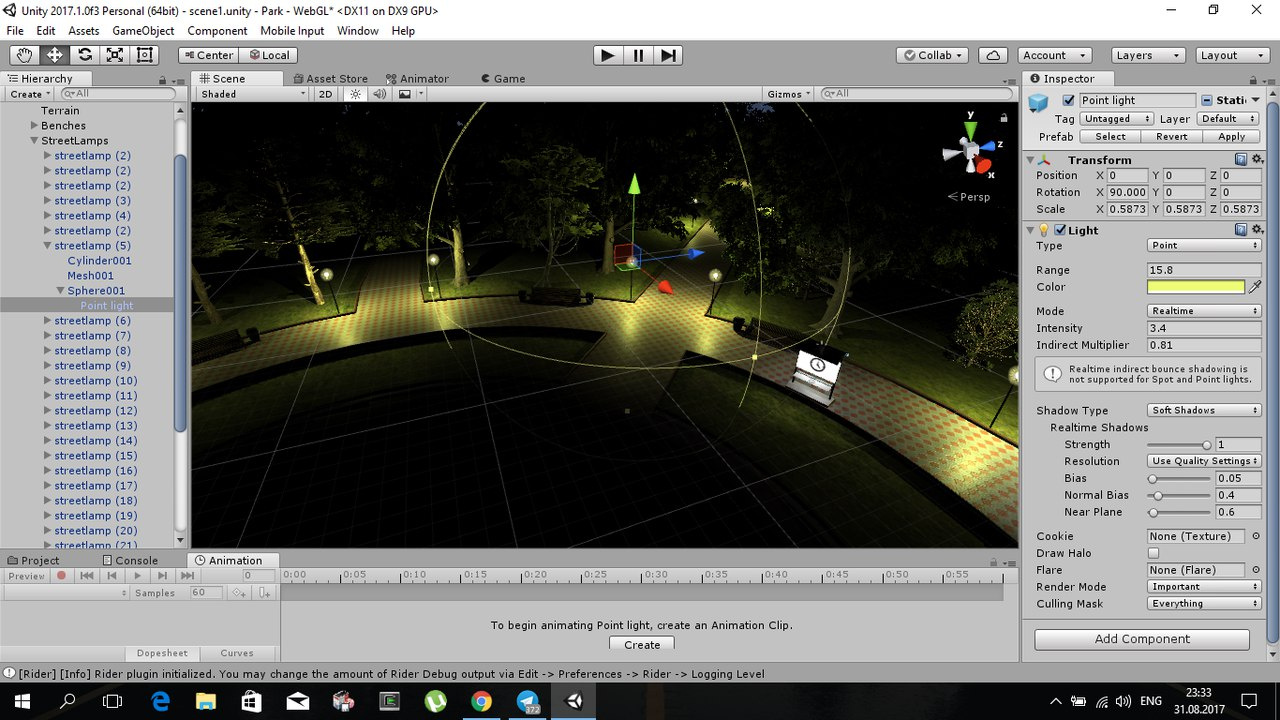
Task: Click Add Component button
Action: point(1142,639)
